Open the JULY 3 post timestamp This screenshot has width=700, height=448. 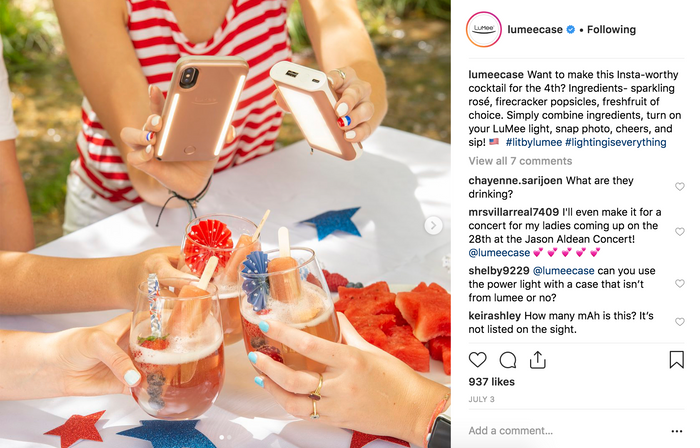[481, 399]
